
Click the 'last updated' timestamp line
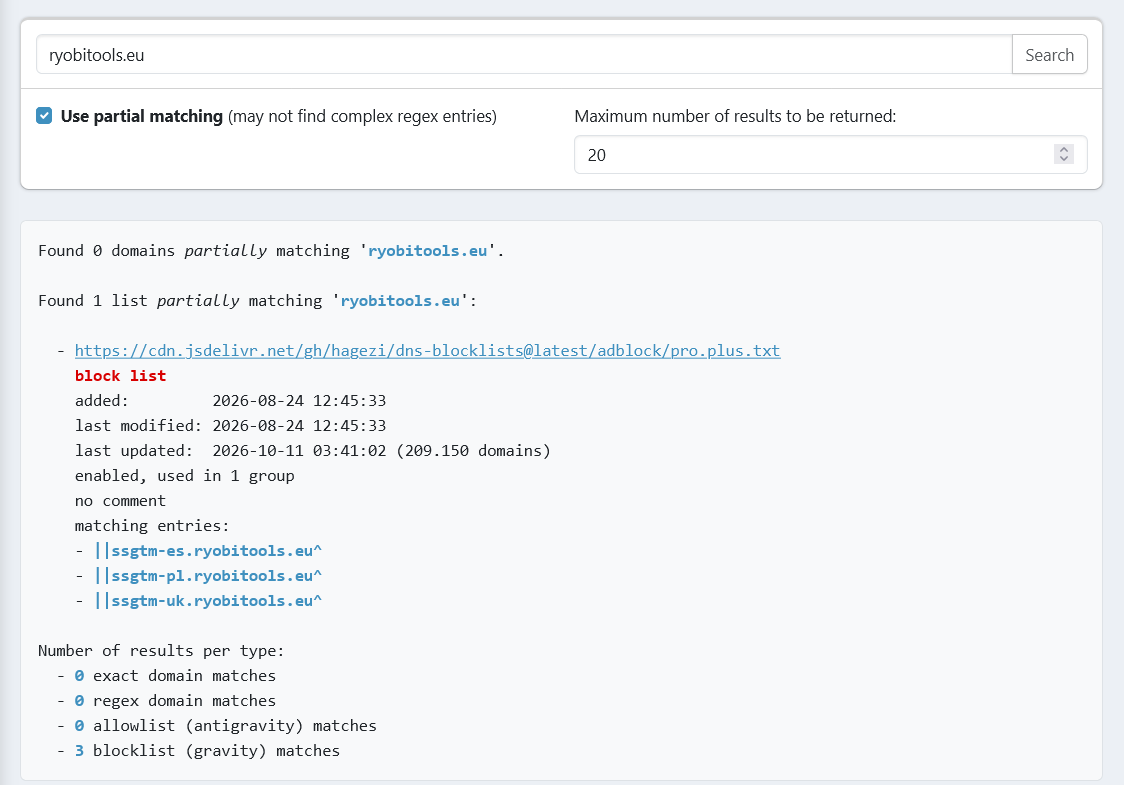point(313,451)
